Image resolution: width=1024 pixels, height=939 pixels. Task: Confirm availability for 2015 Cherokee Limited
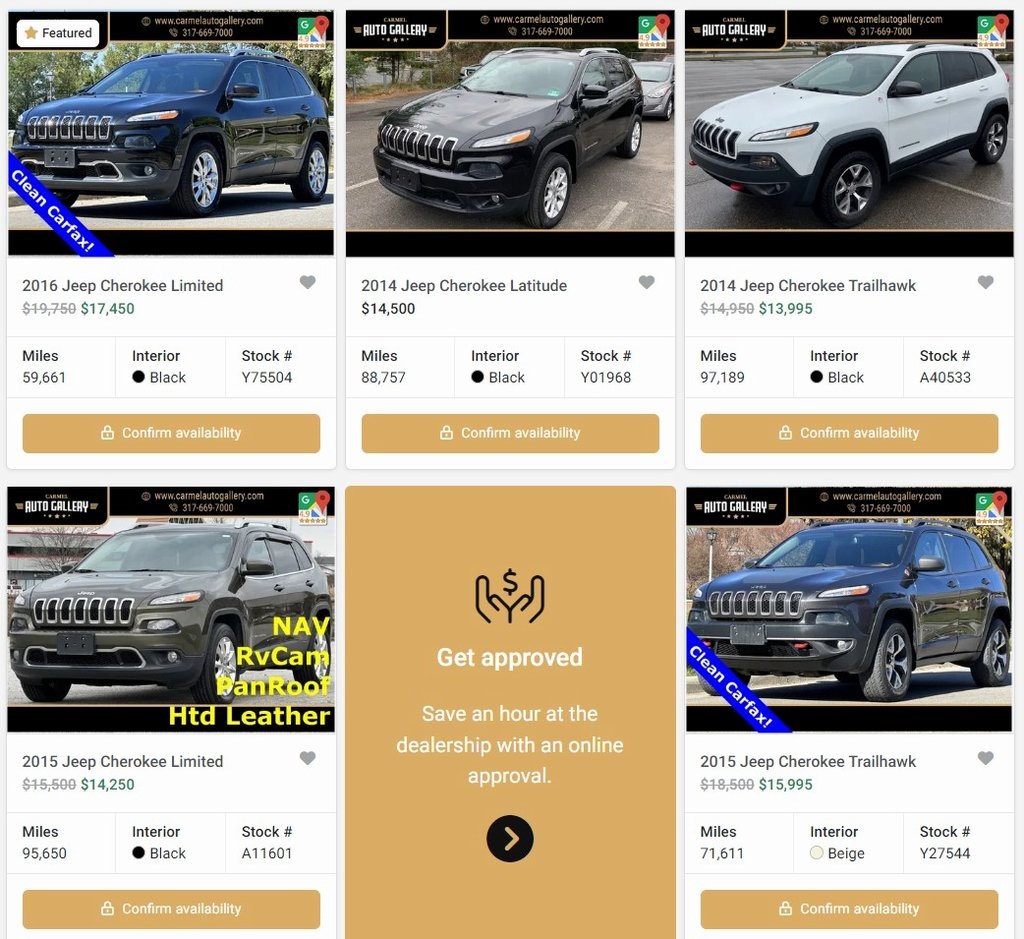tap(171, 909)
